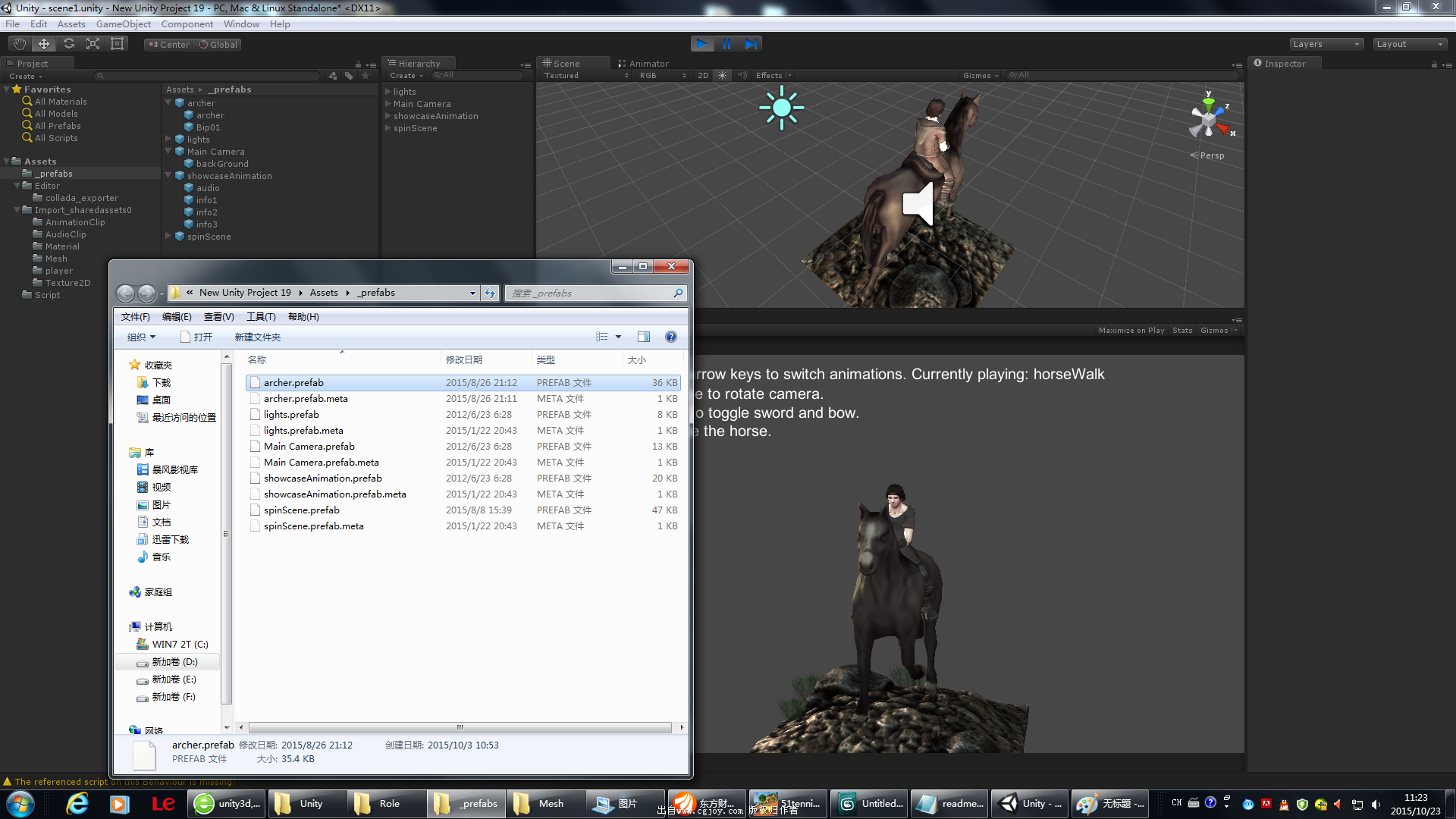Open Project panel Create dropdown

26,76
